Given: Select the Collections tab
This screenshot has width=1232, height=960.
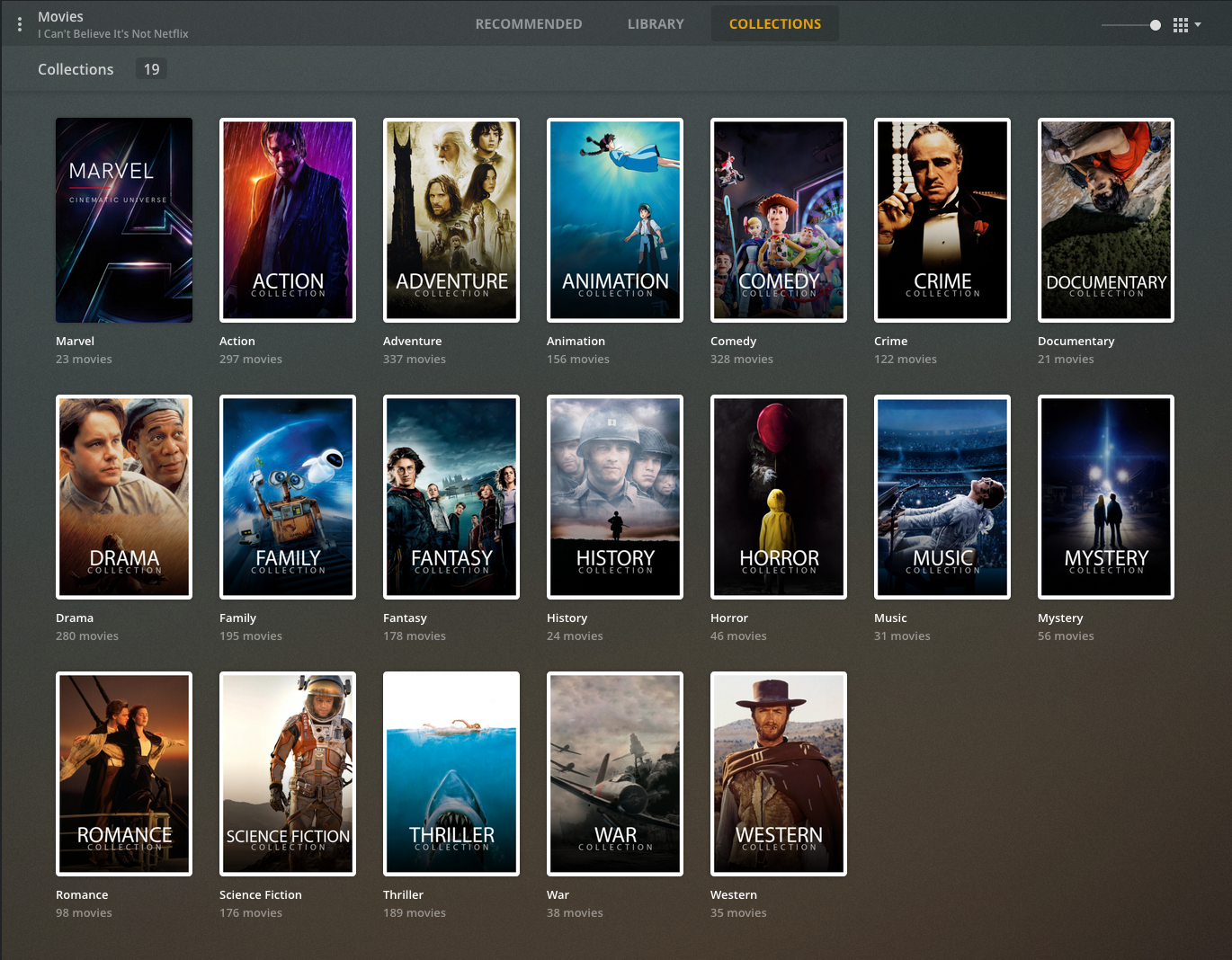Looking at the screenshot, I should 775,24.
